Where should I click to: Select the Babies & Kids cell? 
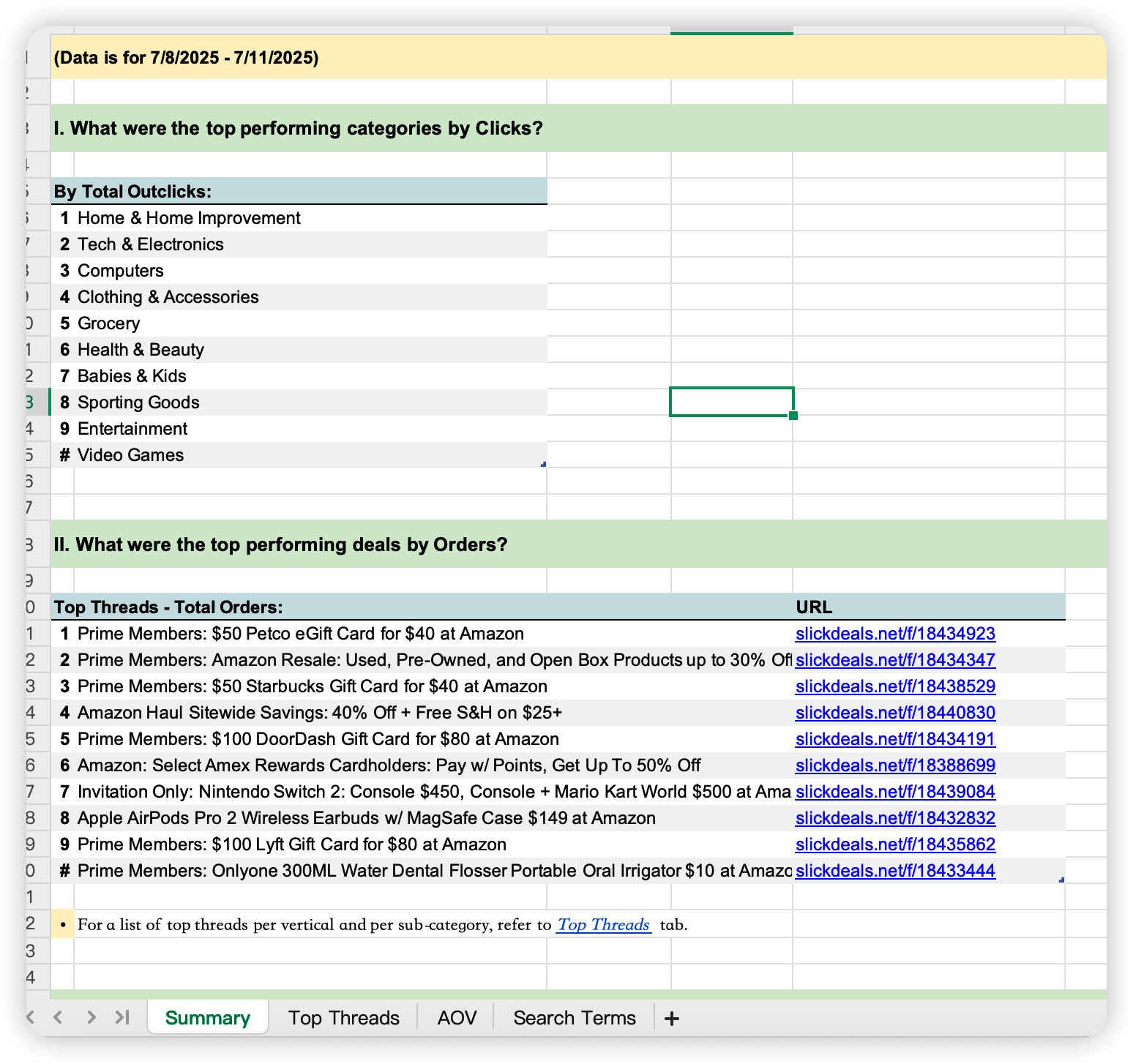[x=310, y=376]
